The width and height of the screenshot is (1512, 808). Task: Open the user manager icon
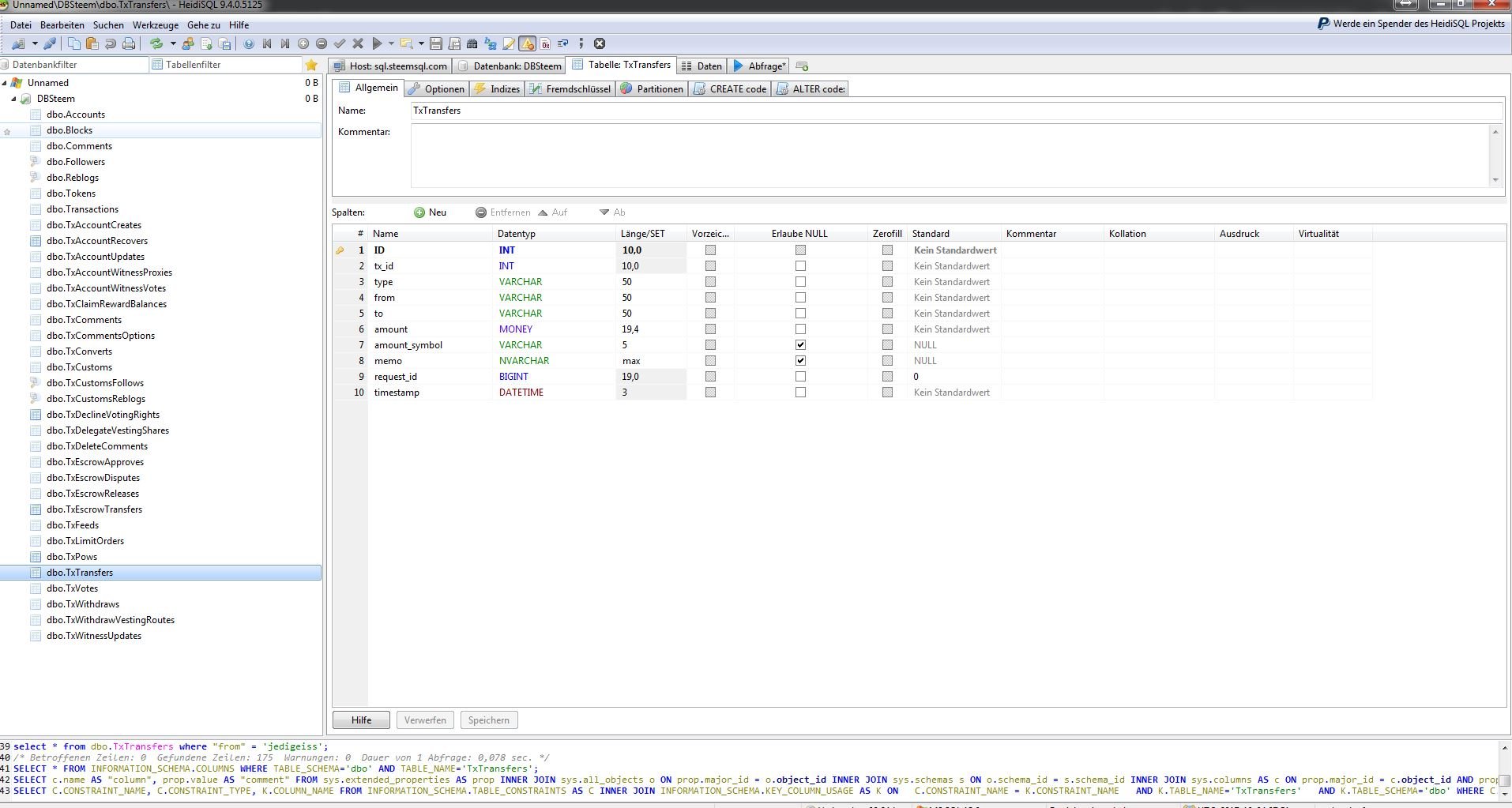pos(188,43)
